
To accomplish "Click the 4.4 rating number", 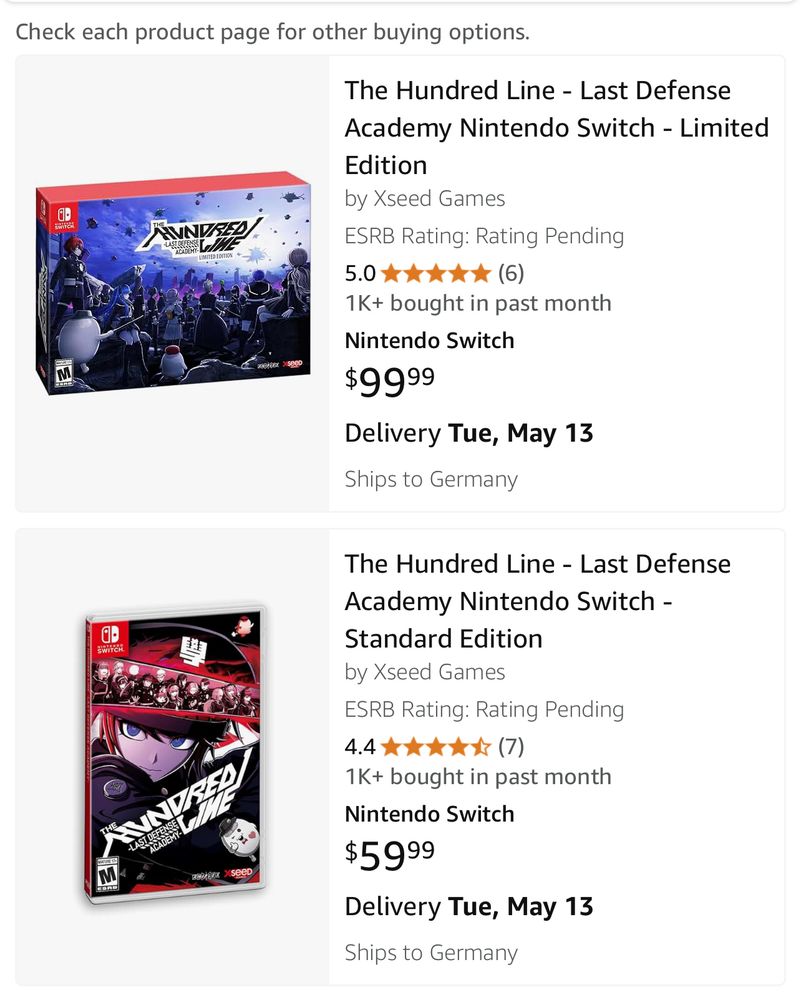I will [360, 746].
